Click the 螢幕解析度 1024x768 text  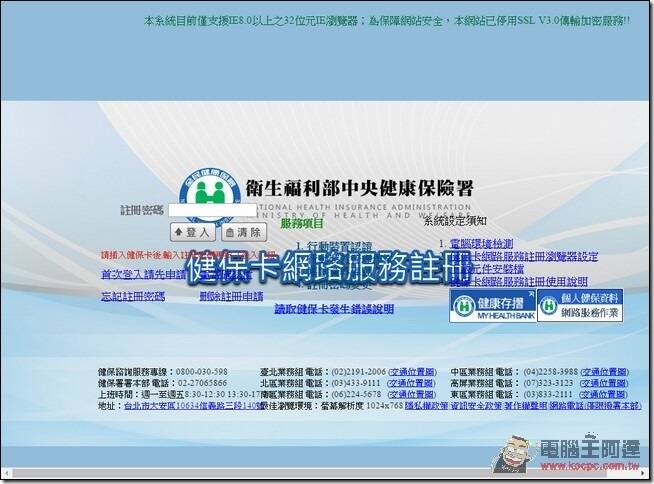coord(362,406)
